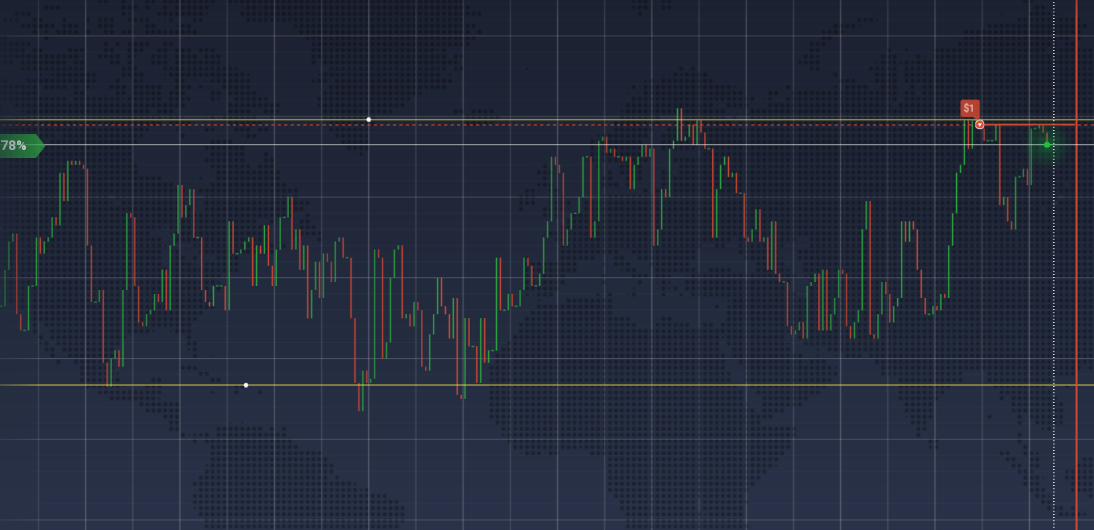Select the white anchor dot on upper yellow line

(369, 120)
